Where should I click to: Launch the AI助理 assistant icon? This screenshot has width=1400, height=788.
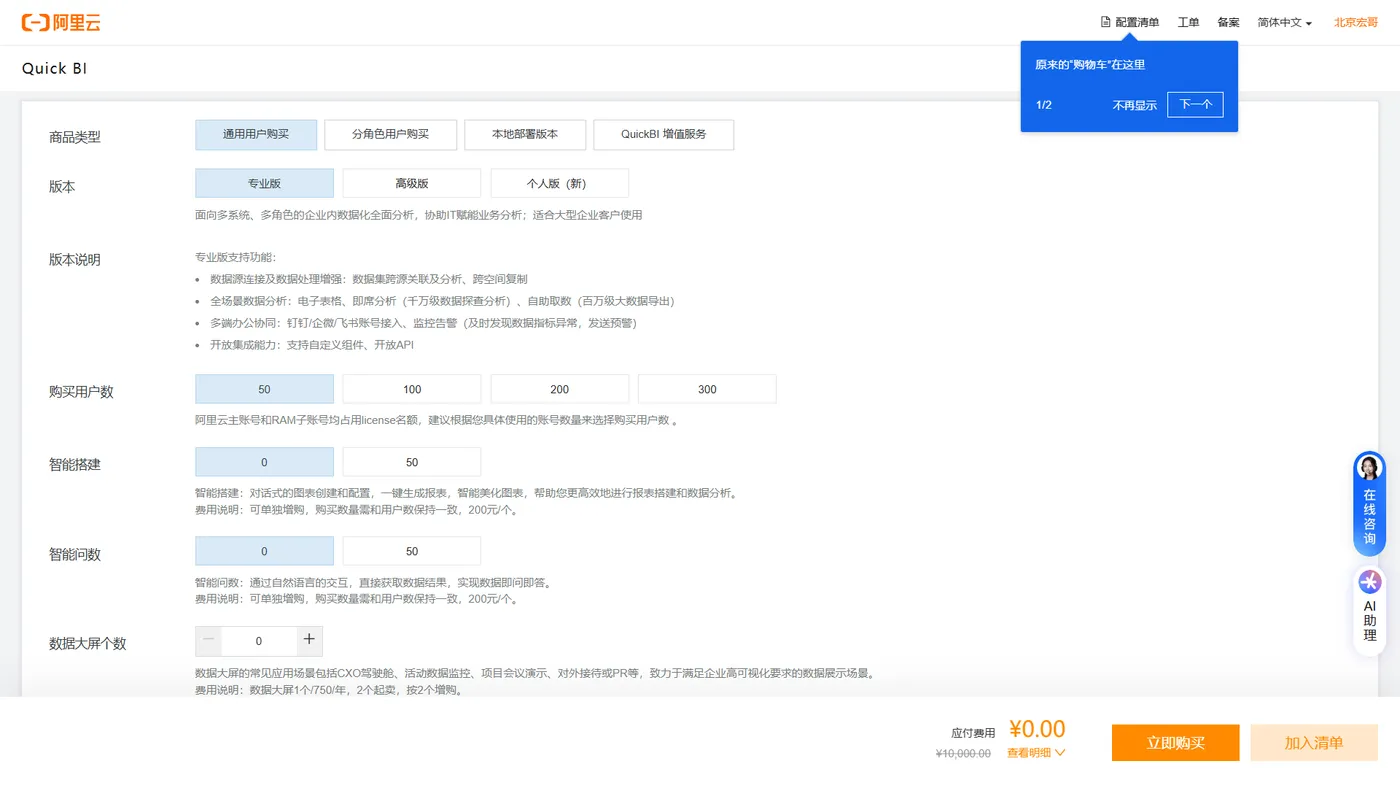point(1369,582)
